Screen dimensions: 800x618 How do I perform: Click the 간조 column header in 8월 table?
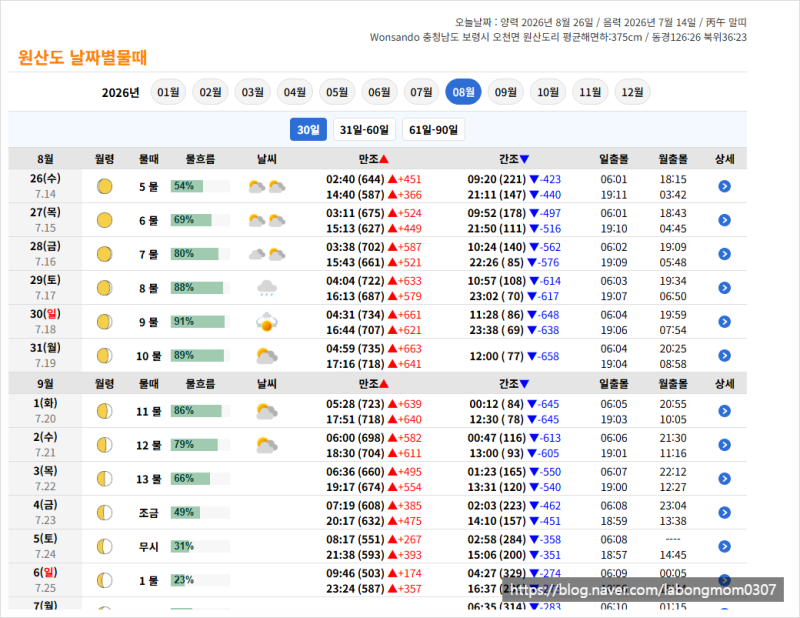tap(514, 159)
